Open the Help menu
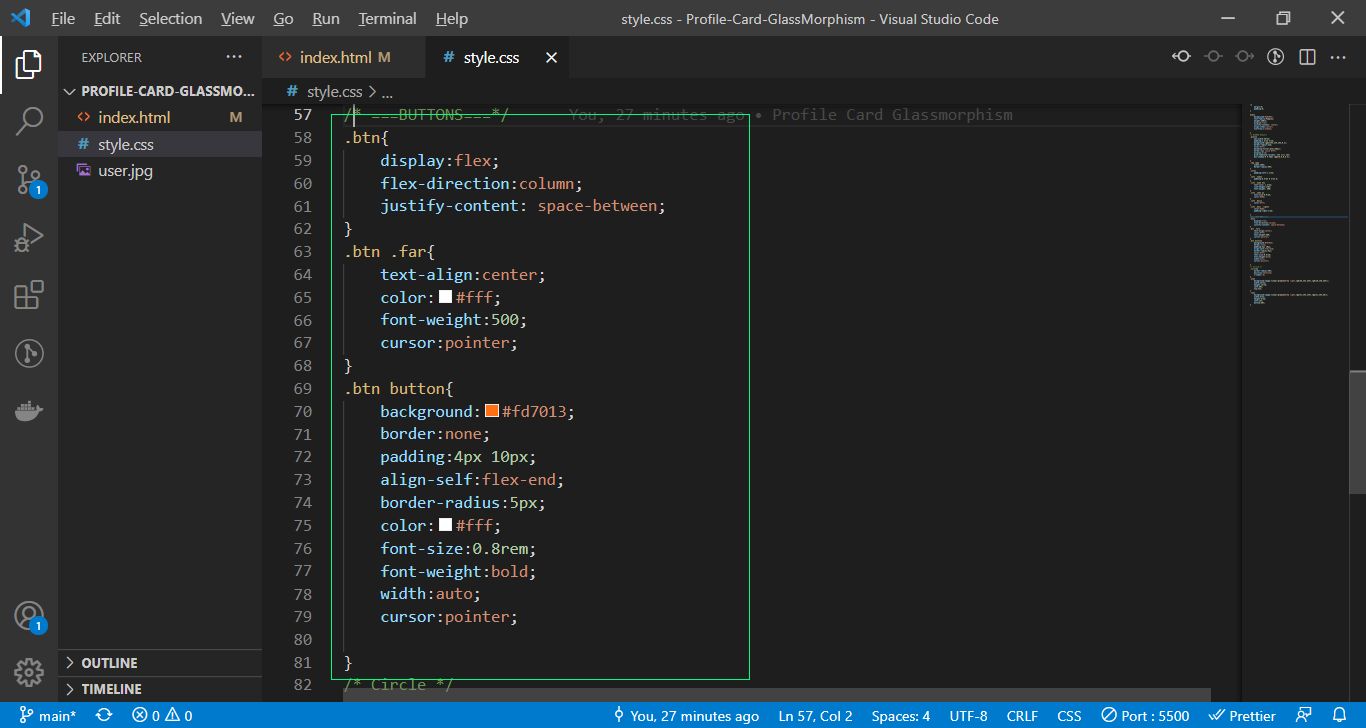This screenshot has width=1366, height=728. point(452,19)
